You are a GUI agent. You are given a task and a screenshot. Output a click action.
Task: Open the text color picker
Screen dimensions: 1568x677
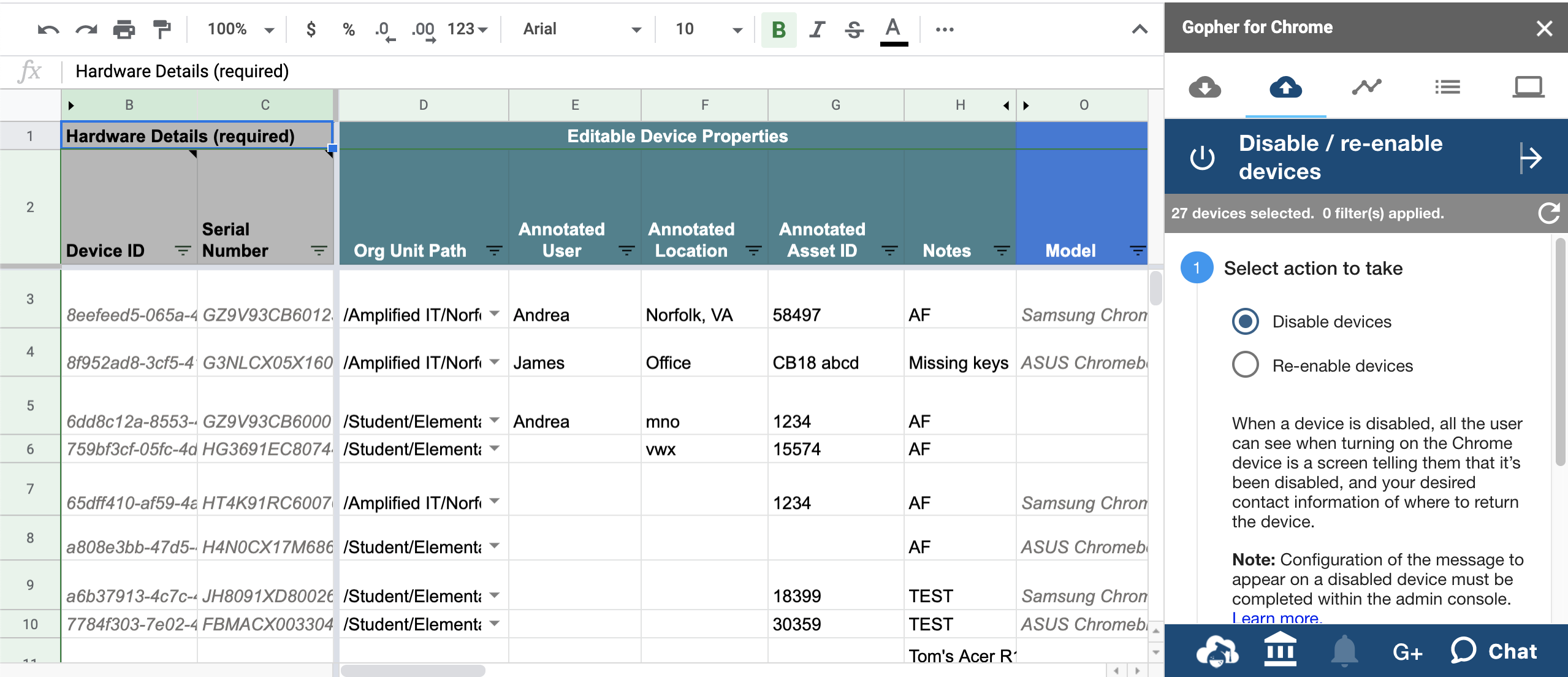pos(893,29)
